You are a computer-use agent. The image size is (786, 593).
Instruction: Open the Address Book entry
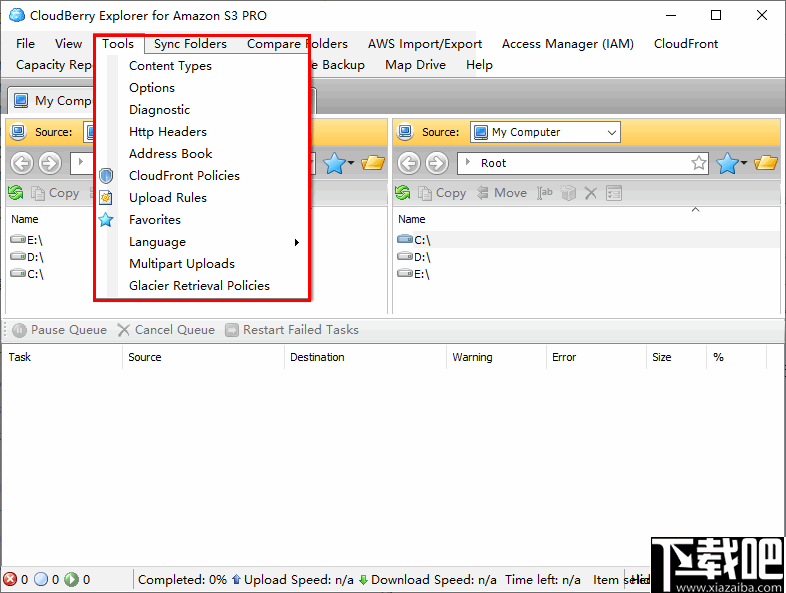170,154
